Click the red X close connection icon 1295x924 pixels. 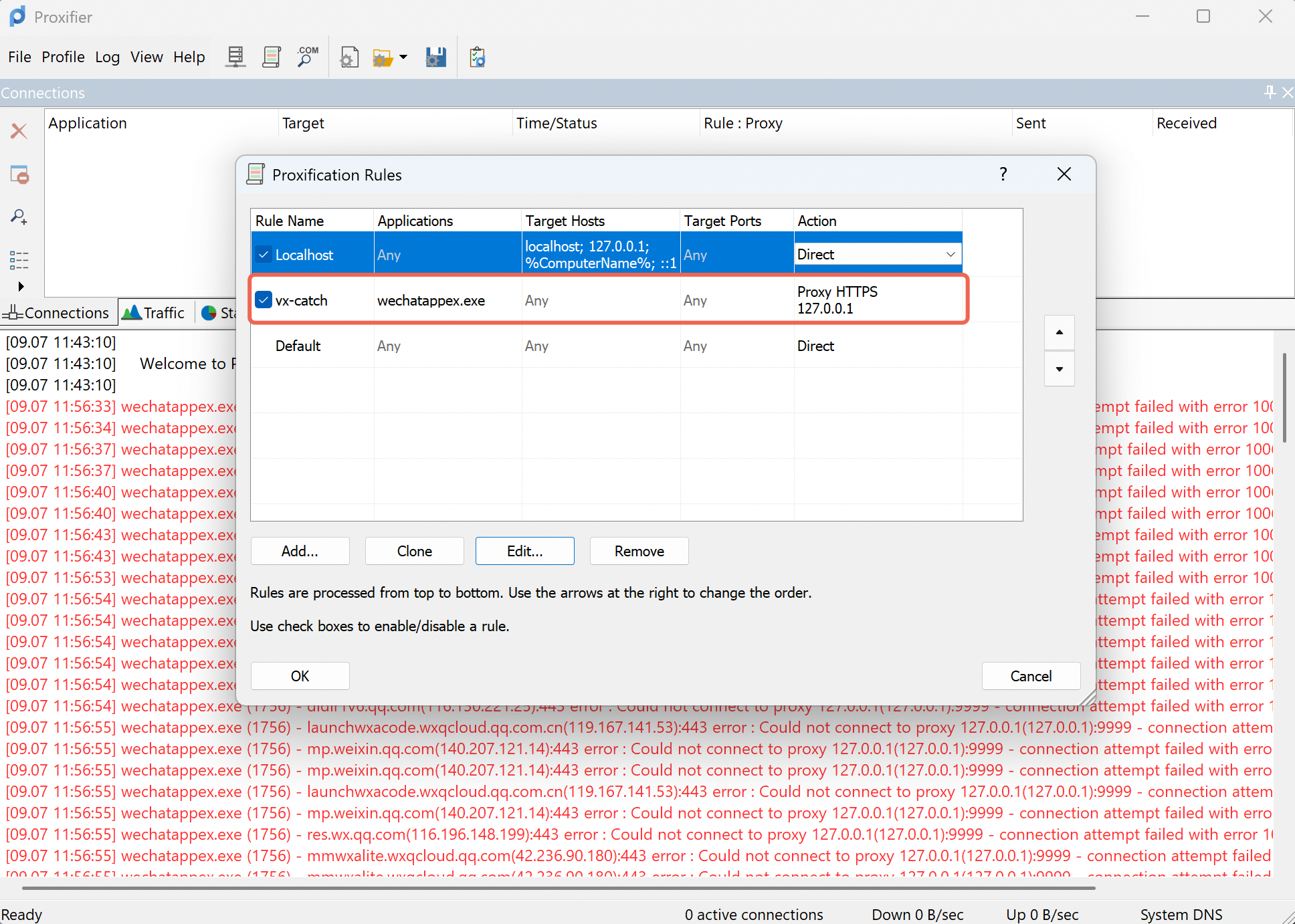[19, 130]
